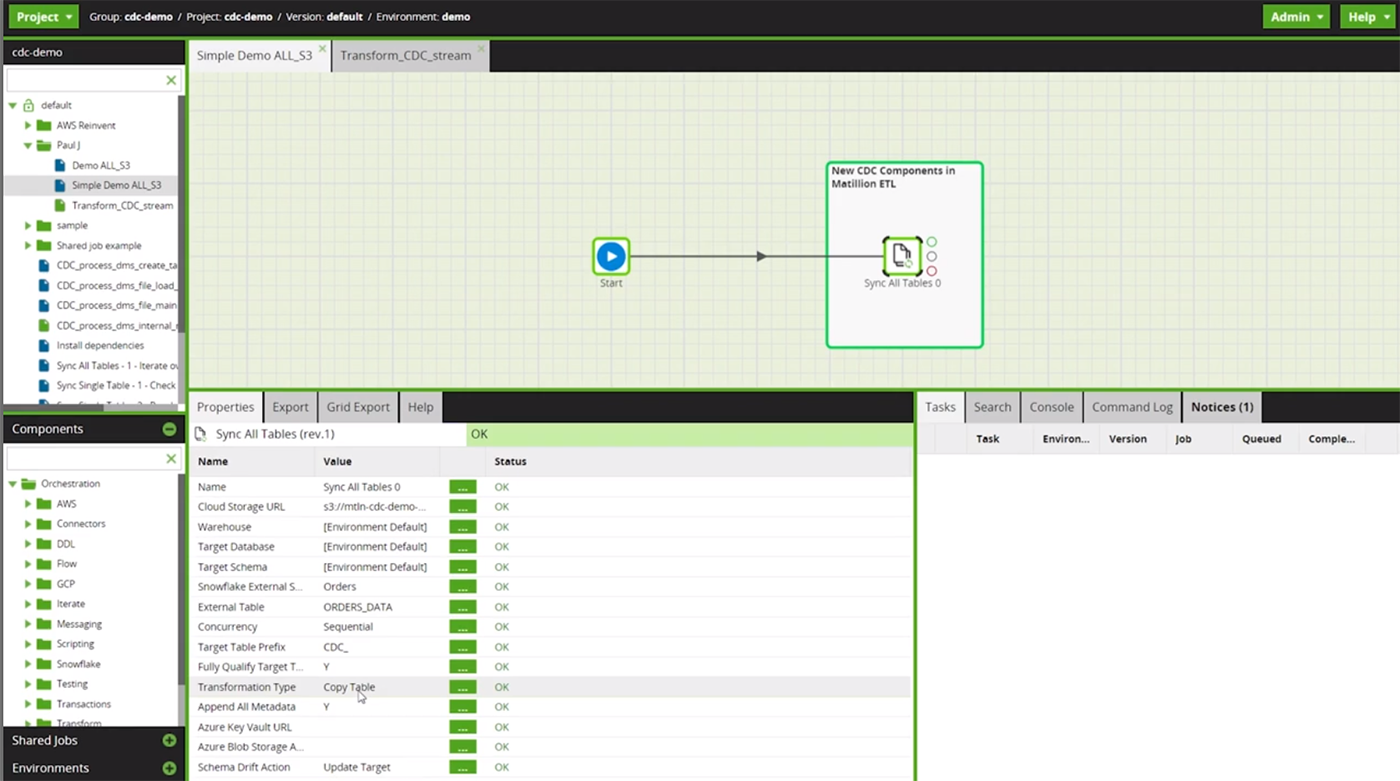Click the Testing folder icon
This screenshot has width=1400, height=781.
(x=44, y=684)
